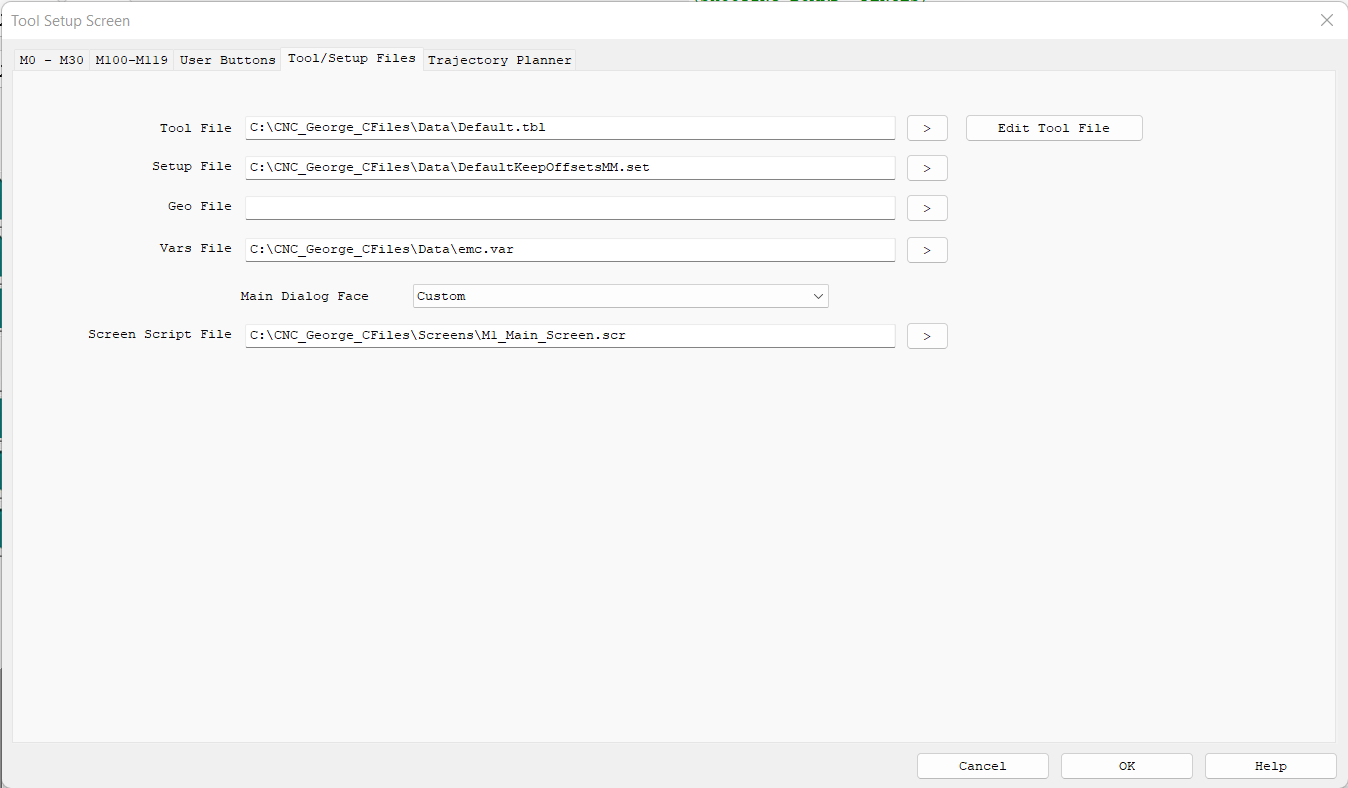Click browse button next to Vars File

(927, 250)
